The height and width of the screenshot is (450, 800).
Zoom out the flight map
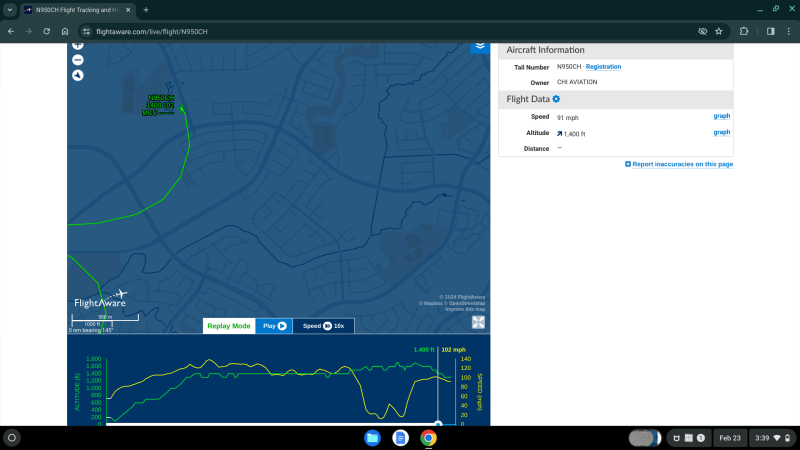(78, 60)
